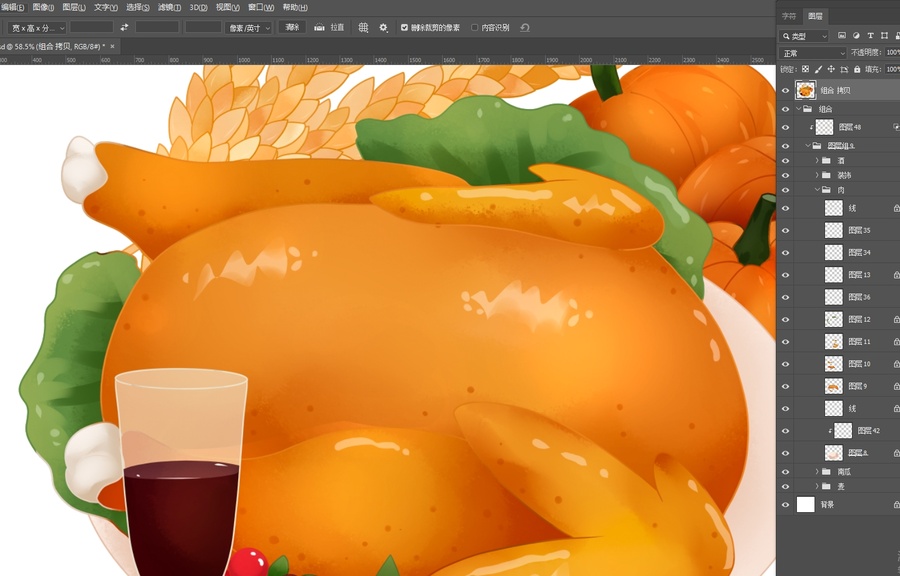Reset the crop with the undo arrow
900x576 pixels.
click(x=525, y=28)
